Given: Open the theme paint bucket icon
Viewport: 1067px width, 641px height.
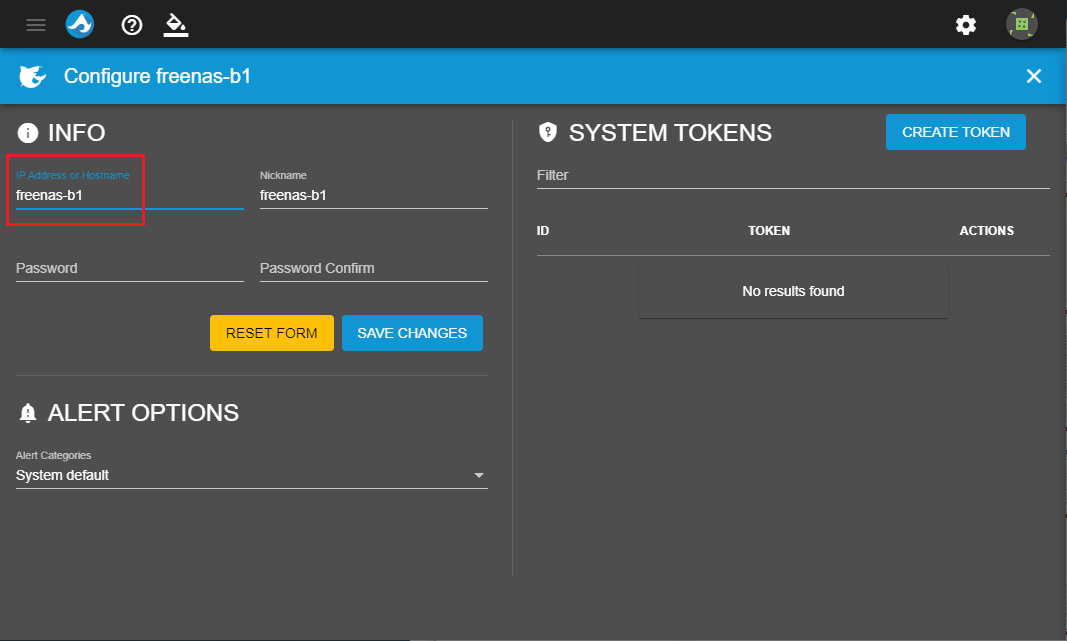Looking at the screenshot, I should pyautogui.click(x=176, y=25).
